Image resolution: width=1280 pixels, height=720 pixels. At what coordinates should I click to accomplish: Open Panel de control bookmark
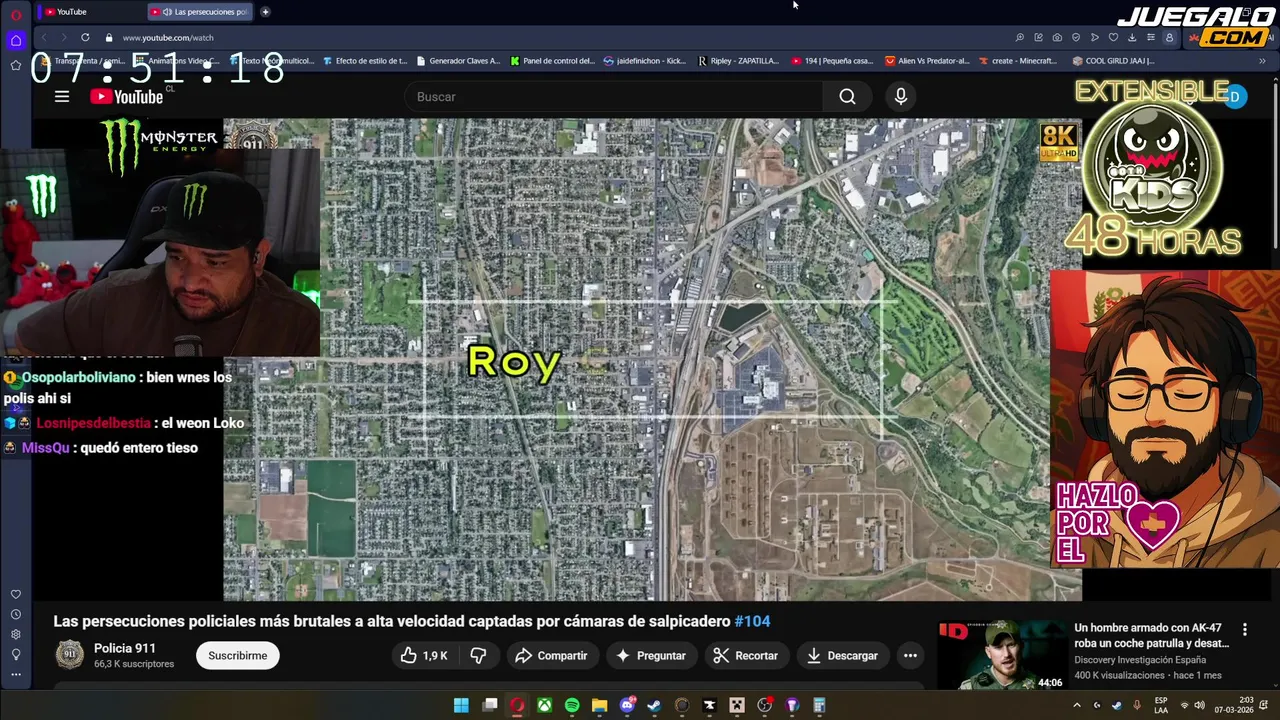point(552,61)
